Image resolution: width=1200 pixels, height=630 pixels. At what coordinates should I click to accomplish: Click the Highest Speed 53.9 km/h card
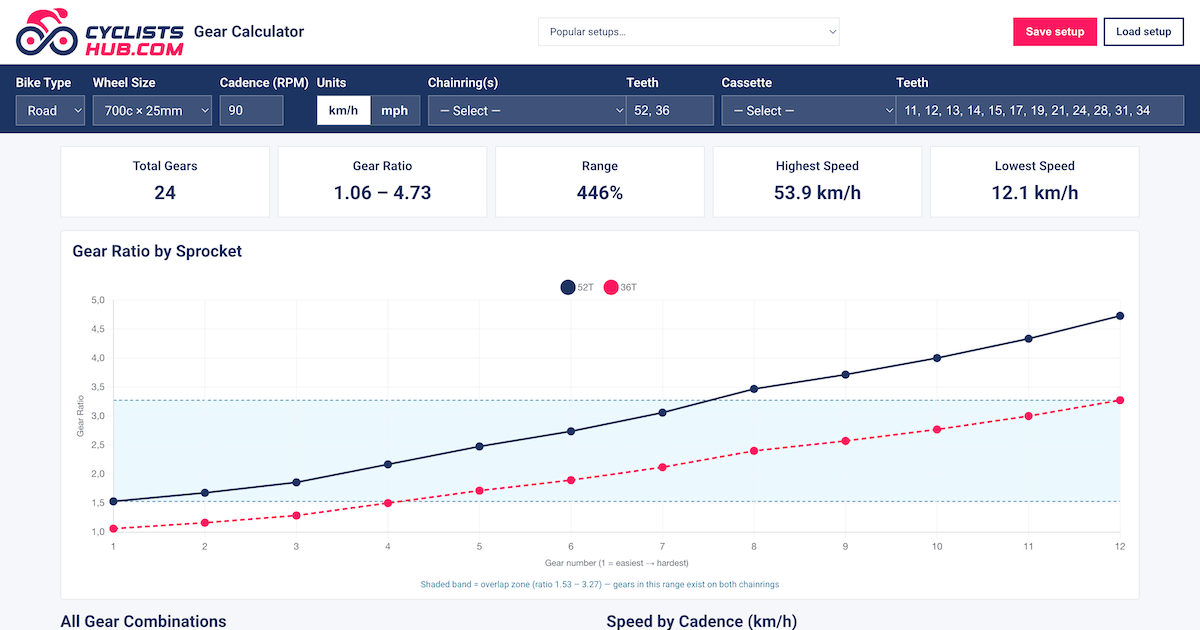817,182
